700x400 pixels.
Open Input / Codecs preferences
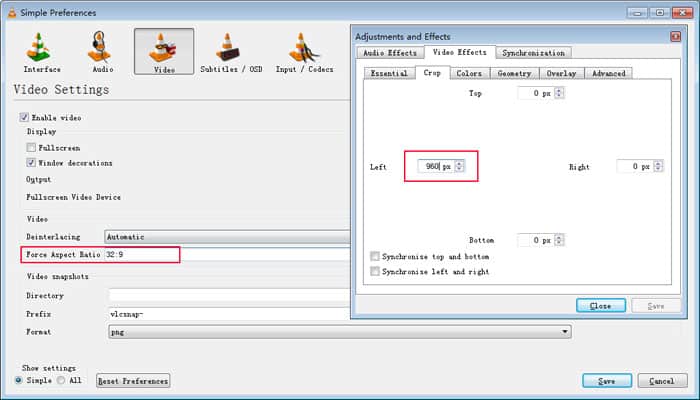[304, 52]
